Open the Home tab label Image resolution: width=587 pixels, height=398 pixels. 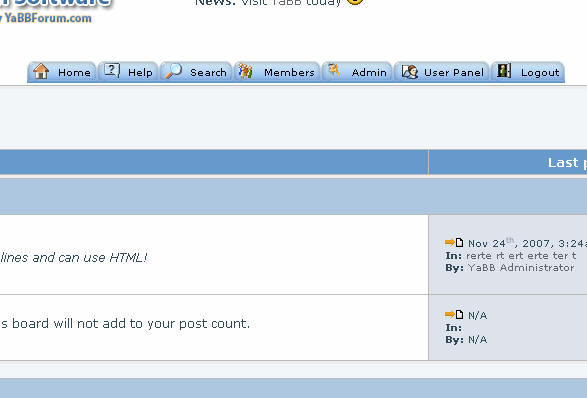coord(74,72)
